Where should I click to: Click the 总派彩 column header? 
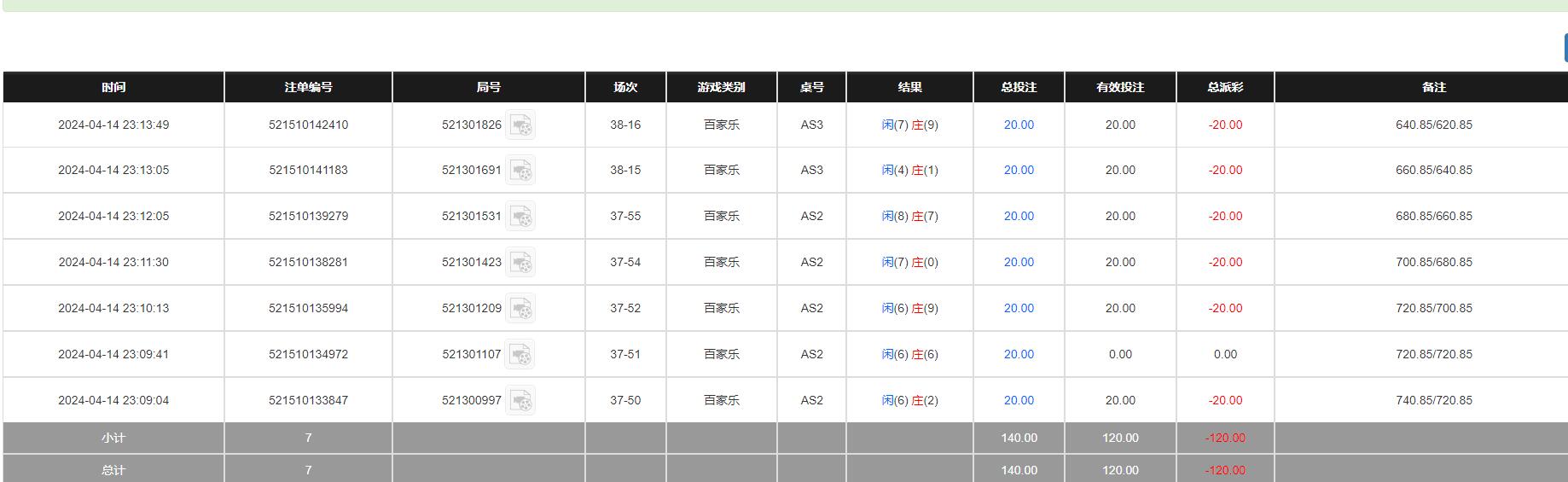[x=1225, y=87]
